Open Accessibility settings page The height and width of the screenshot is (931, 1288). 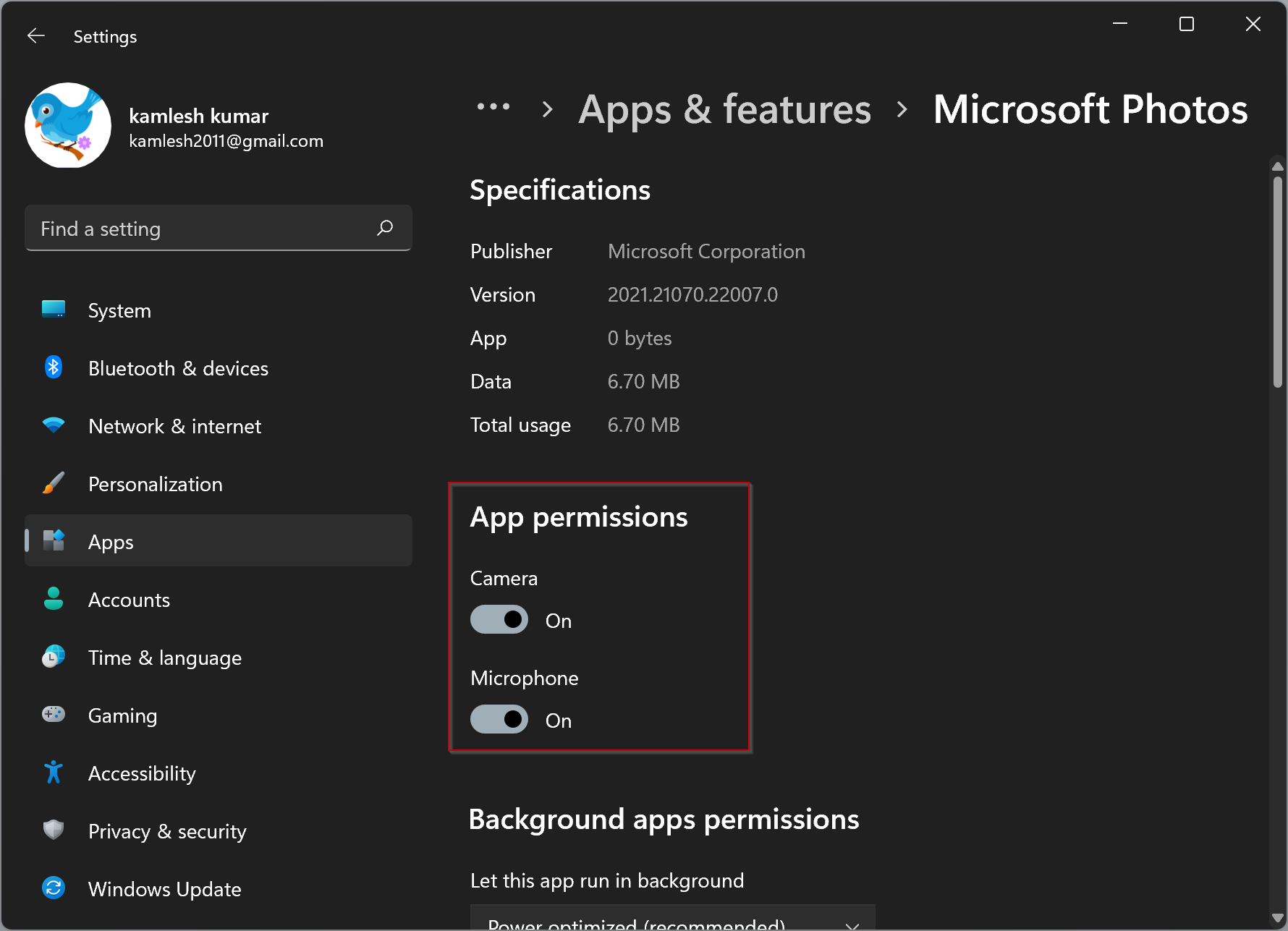click(219, 773)
